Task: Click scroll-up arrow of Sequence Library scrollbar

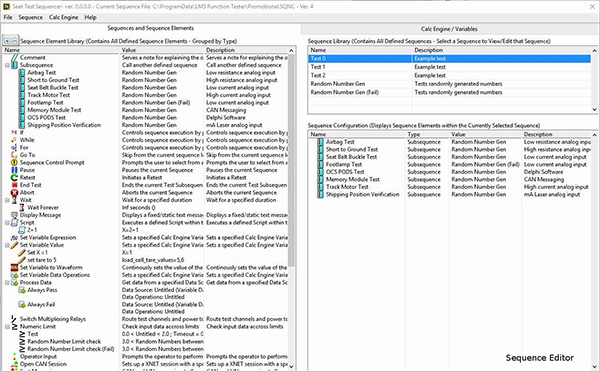Action: click(594, 51)
